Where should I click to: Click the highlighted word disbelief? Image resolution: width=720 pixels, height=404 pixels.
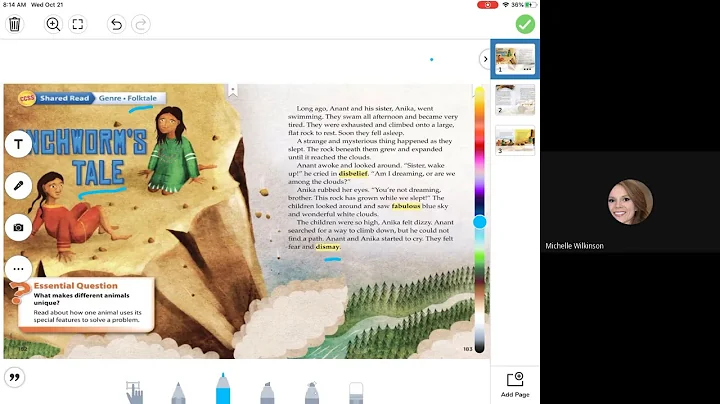coord(353,174)
